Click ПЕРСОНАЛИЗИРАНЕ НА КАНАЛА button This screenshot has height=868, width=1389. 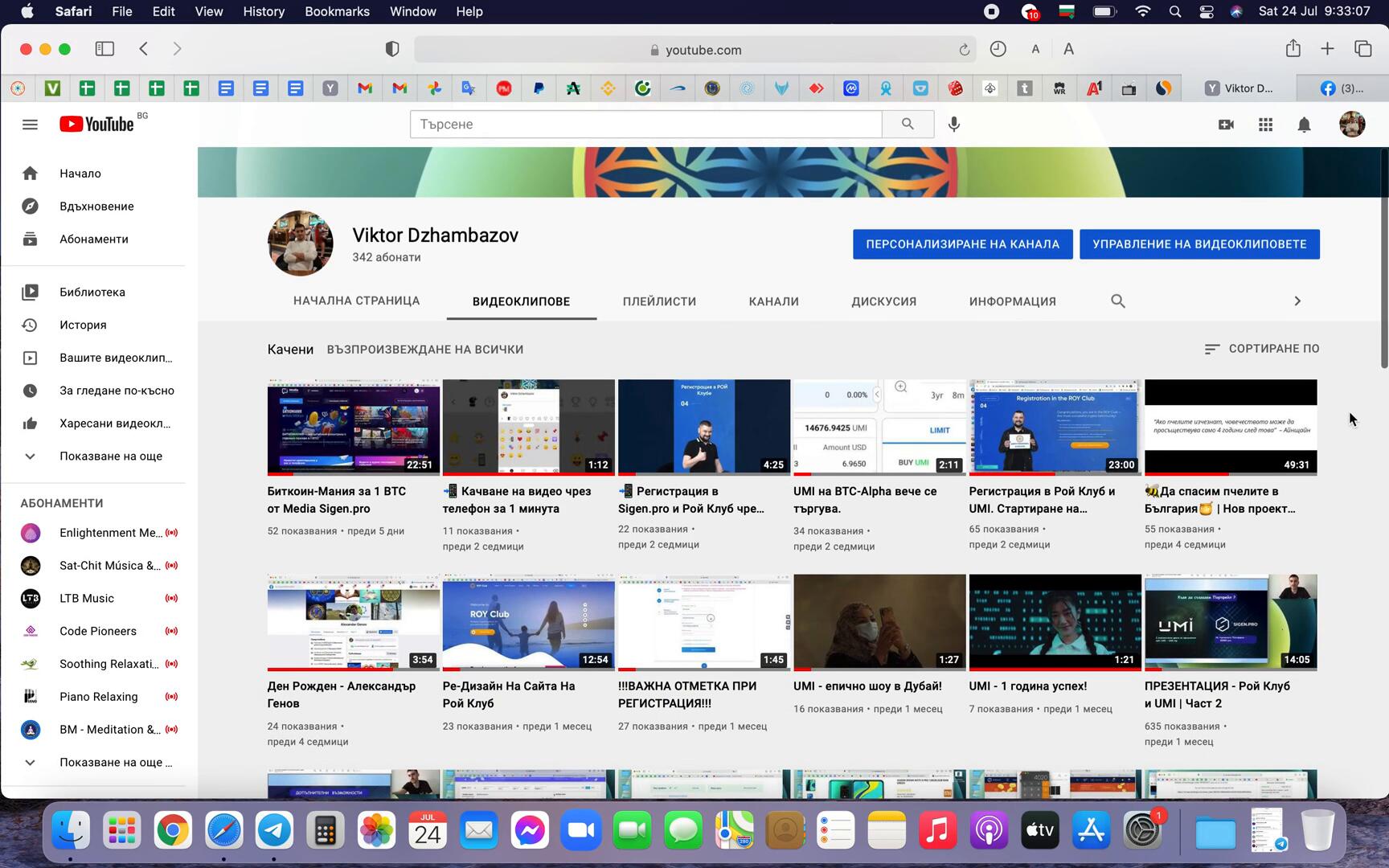(962, 244)
